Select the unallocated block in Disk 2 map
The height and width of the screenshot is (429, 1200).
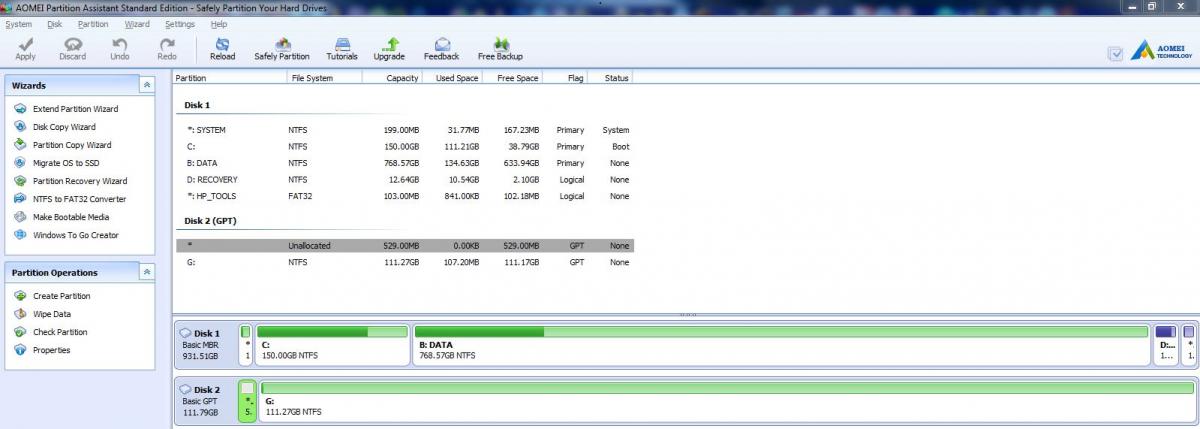(247, 400)
